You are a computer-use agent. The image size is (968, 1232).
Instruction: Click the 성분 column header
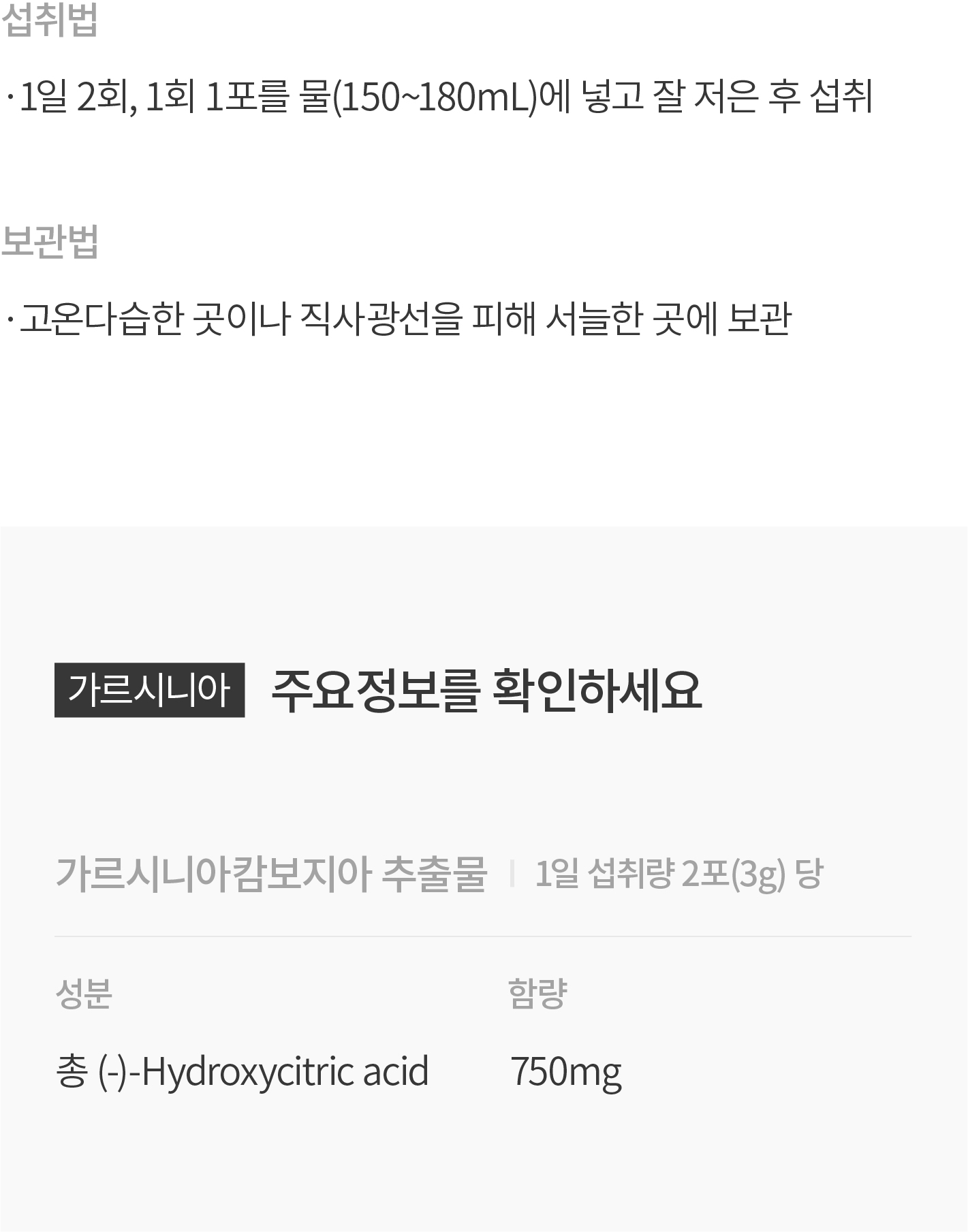pos(83,994)
